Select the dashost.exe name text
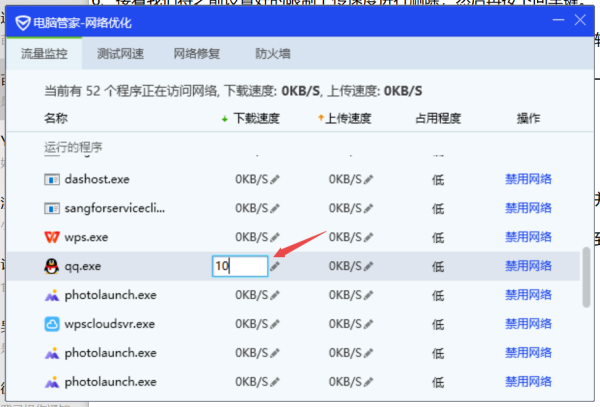The height and width of the screenshot is (407, 600). 97,179
